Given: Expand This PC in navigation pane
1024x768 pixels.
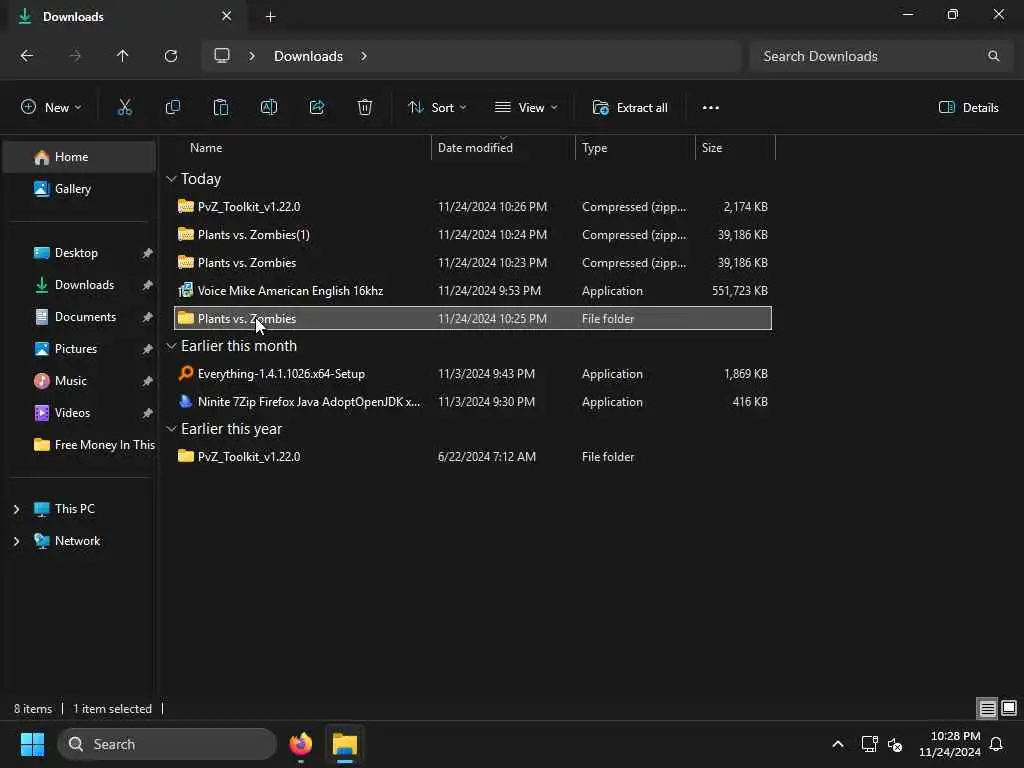Looking at the screenshot, I should pyautogui.click(x=16, y=509).
